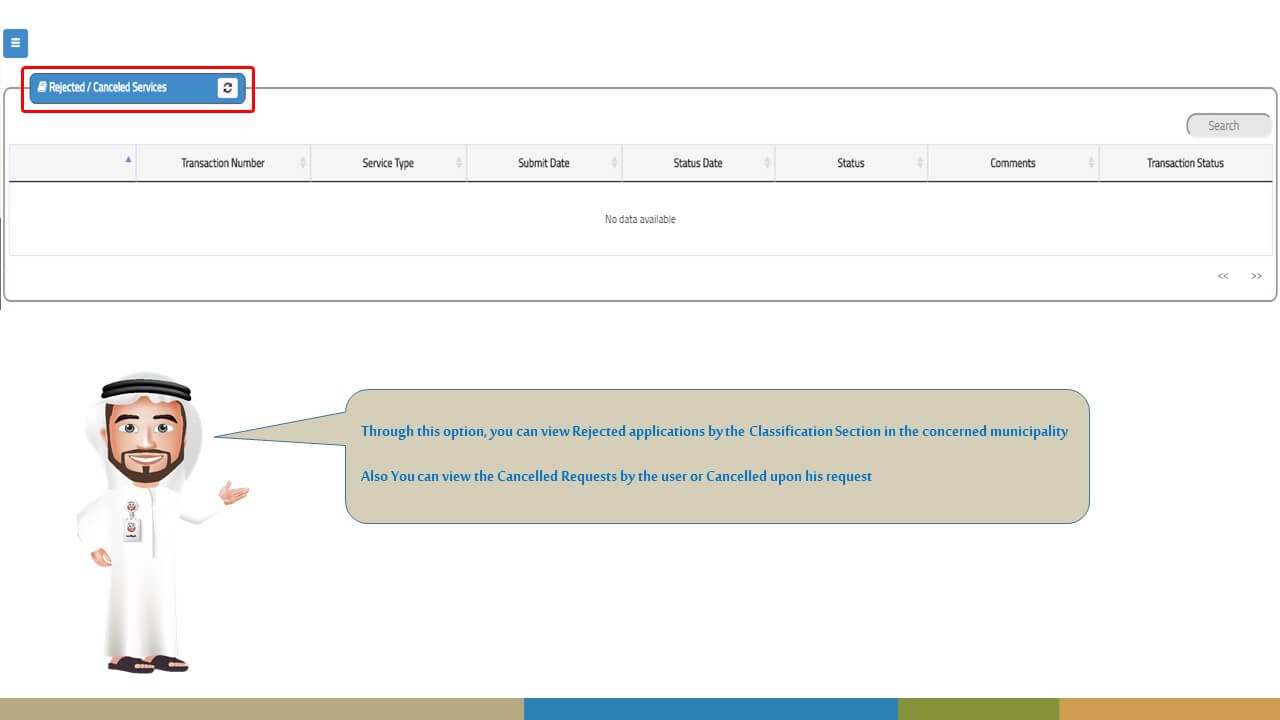Go to next page with >> button
This screenshot has height=720, width=1280.
1256,276
